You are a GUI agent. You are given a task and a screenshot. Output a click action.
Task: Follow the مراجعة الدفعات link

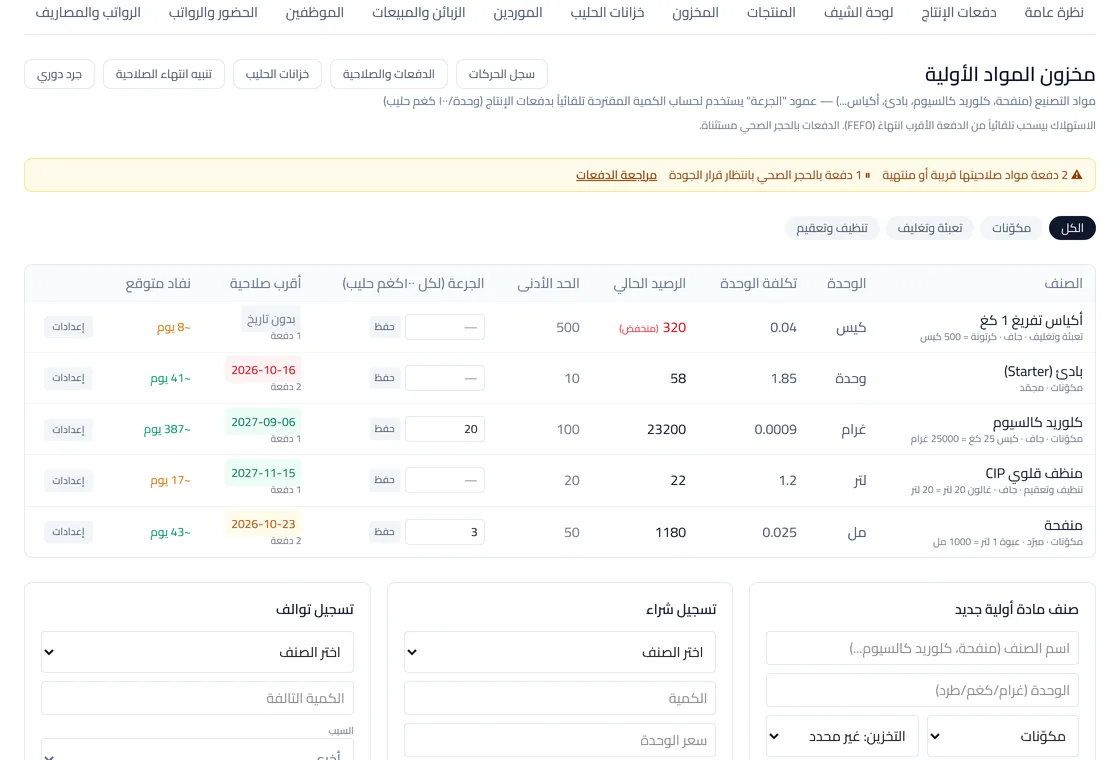coord(616,175)
